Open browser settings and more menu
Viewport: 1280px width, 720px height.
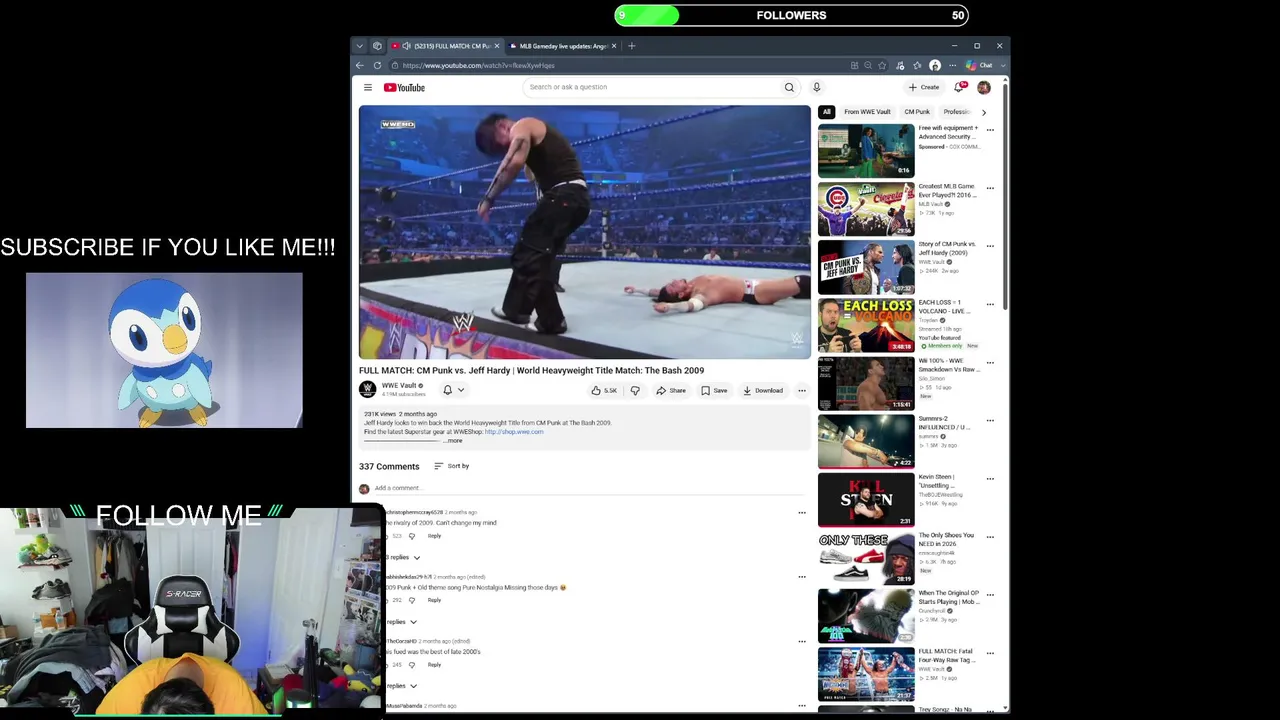coord(952,66)
